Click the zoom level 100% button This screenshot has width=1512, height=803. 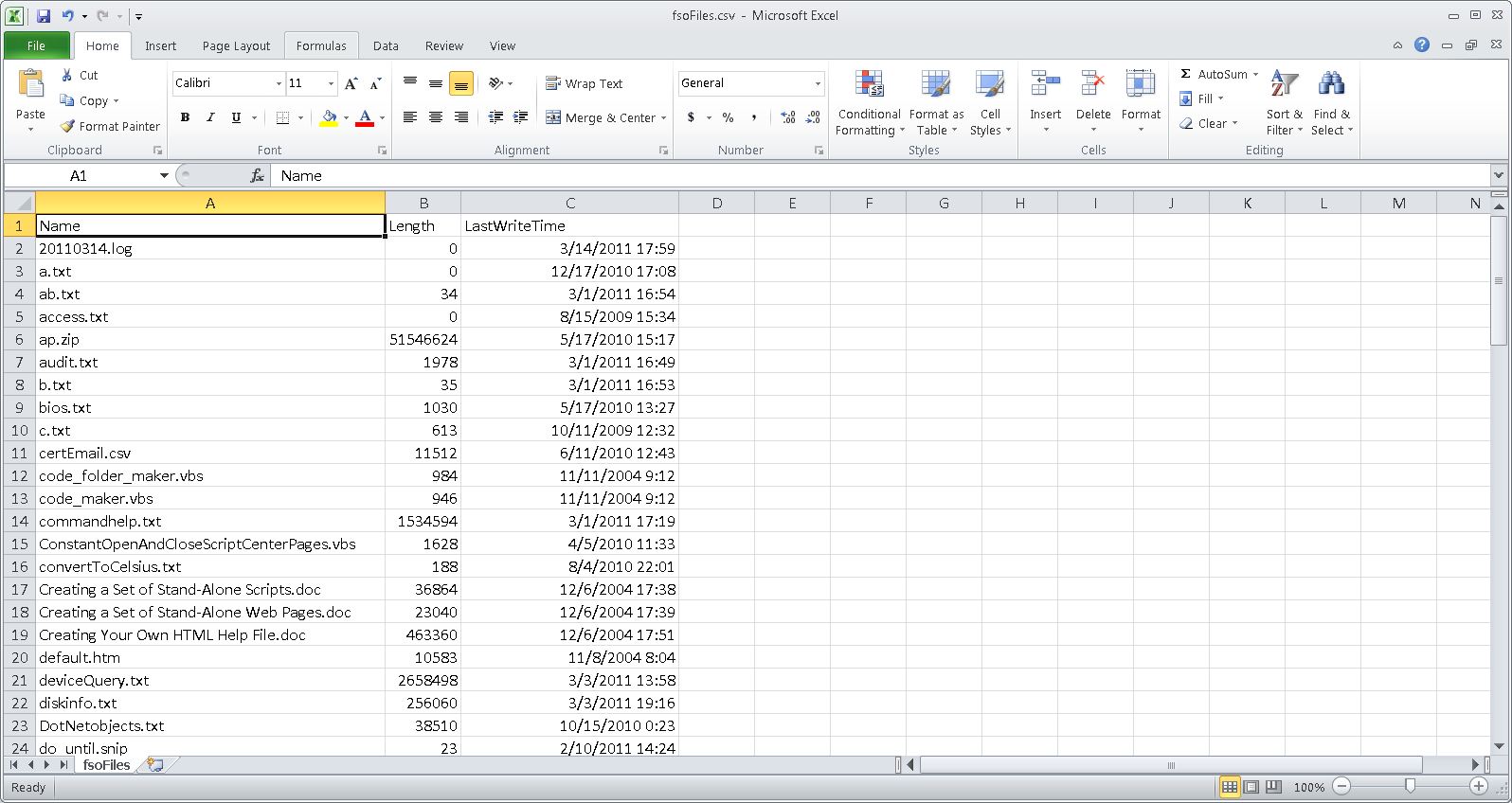point(1309,787)
